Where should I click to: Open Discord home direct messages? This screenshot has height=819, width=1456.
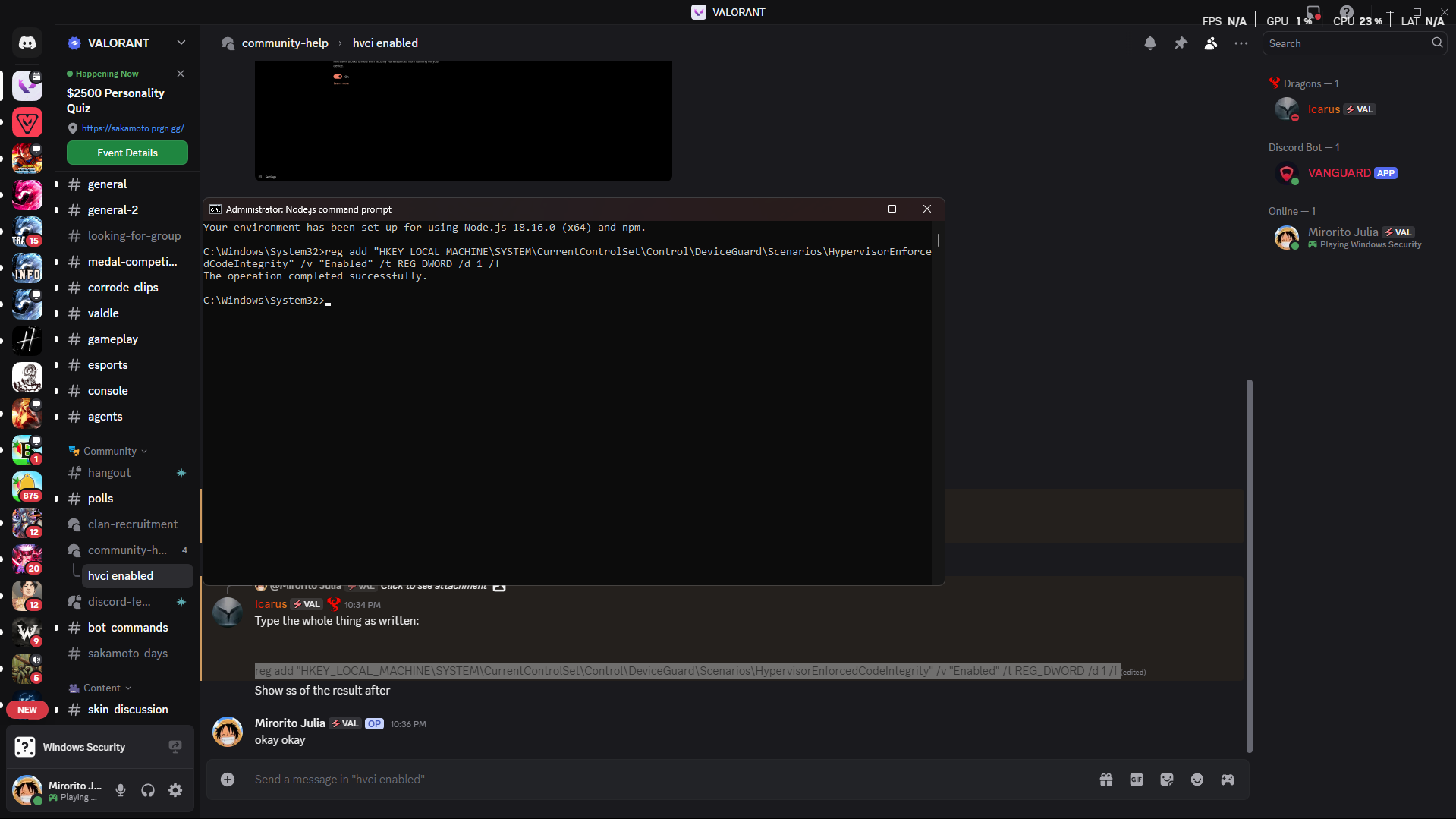click(x=27, y=43)
